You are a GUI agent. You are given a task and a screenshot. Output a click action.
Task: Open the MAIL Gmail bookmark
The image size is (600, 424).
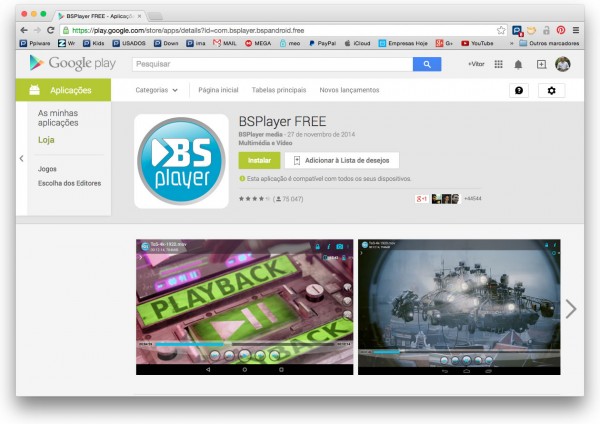pos(225,43)
